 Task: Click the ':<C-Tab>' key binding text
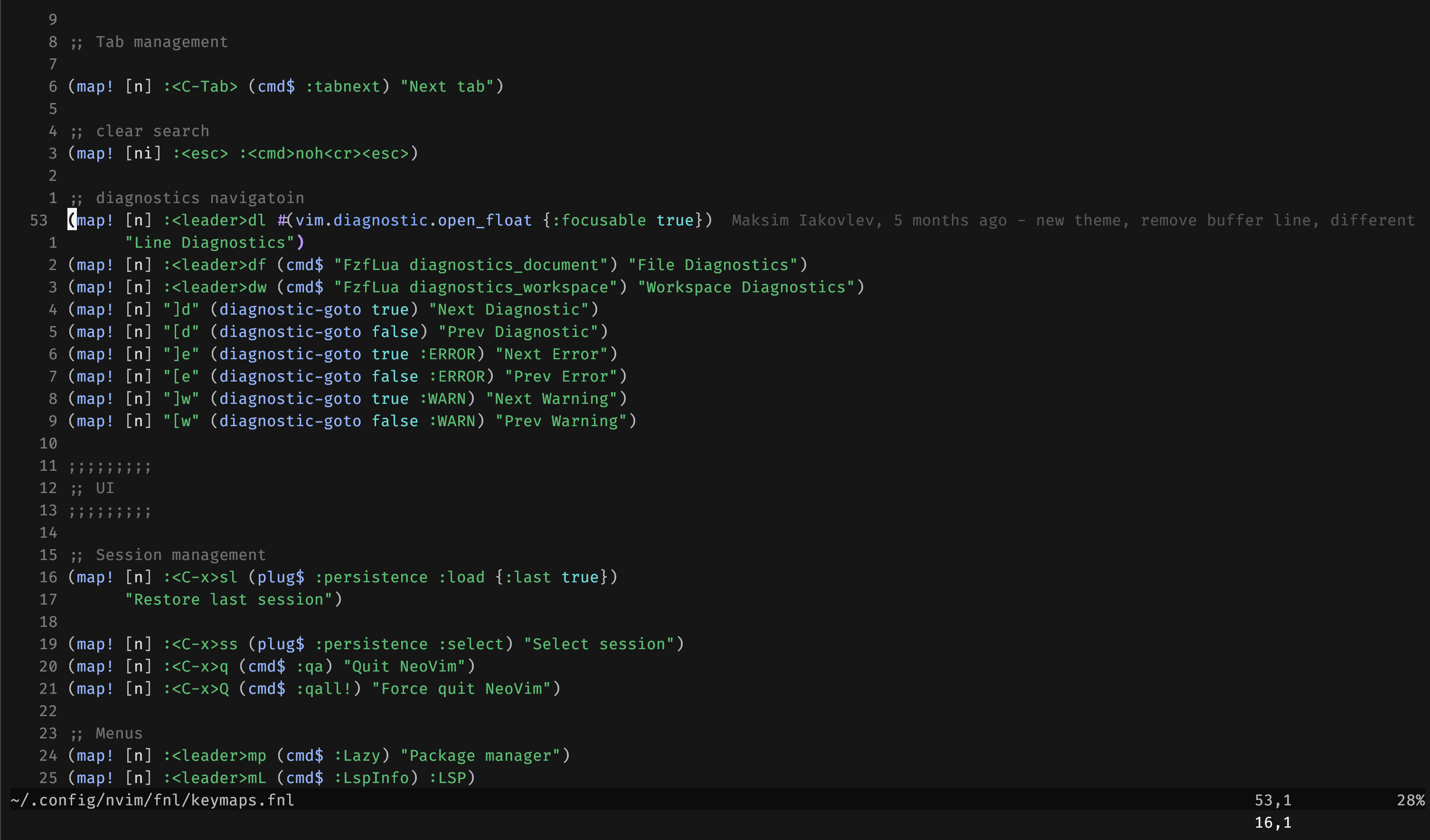pos(200,86)
